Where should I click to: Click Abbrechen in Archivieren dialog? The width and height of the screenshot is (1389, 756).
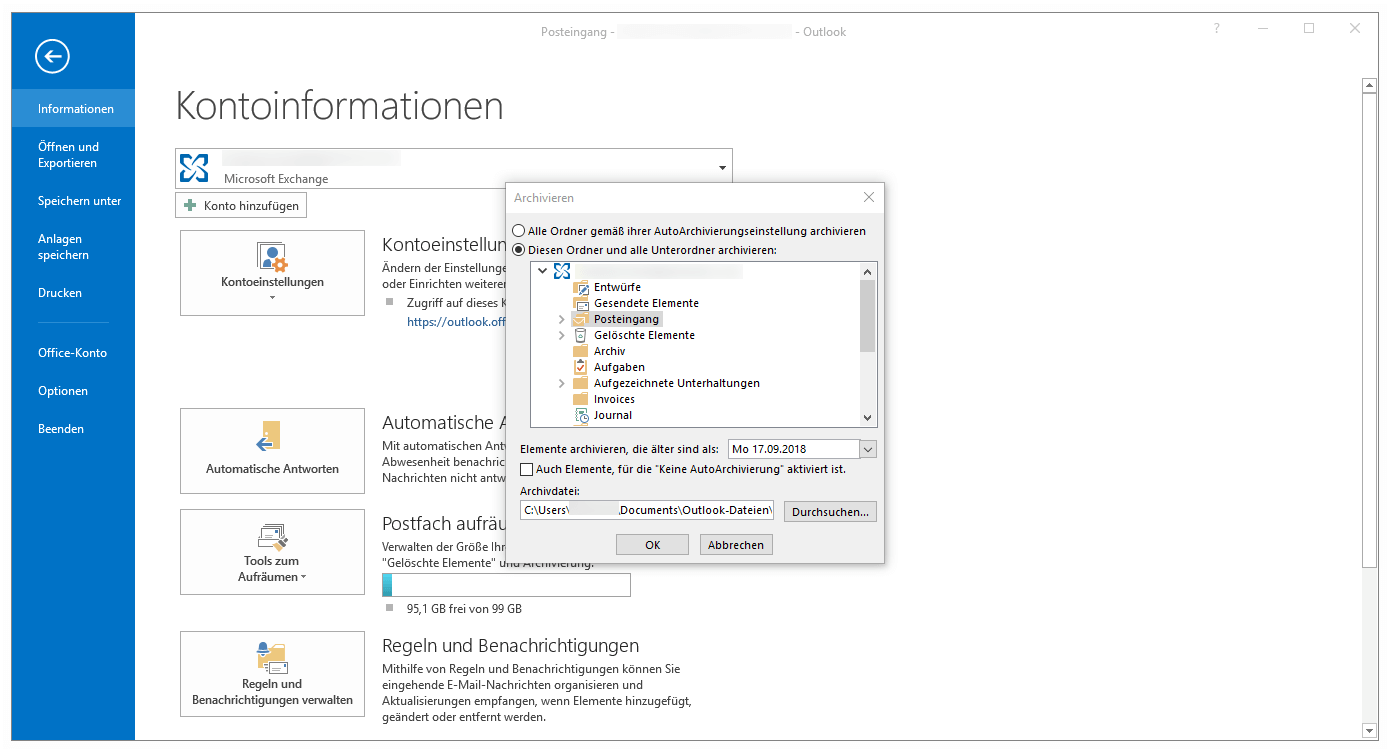tap(736, 545)
